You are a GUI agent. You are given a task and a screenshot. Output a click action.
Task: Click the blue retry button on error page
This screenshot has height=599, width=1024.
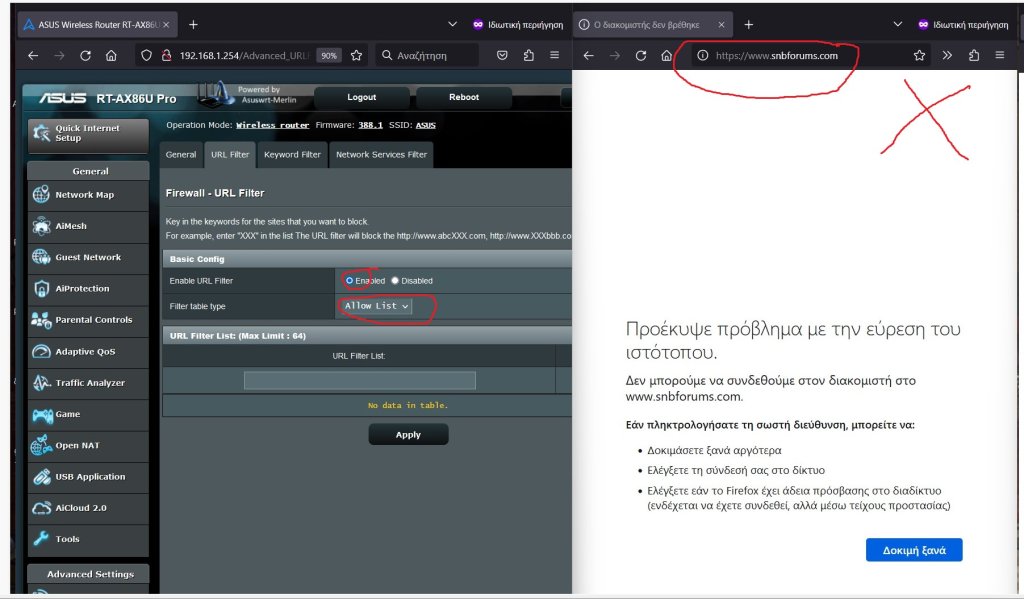coord(914,550)
